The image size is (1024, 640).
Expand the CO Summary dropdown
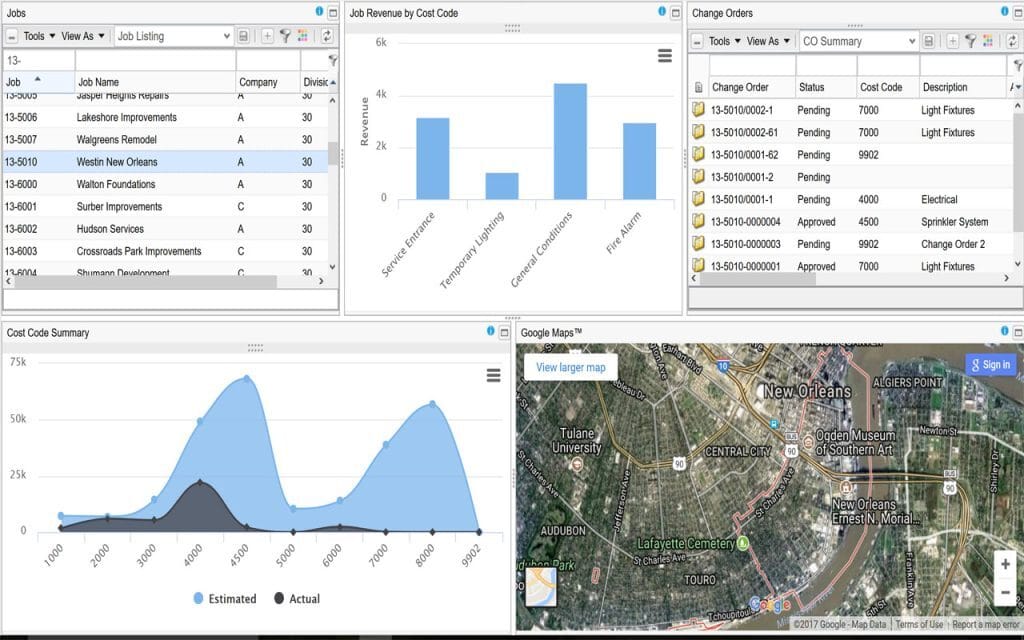click(x=858, y=41)
